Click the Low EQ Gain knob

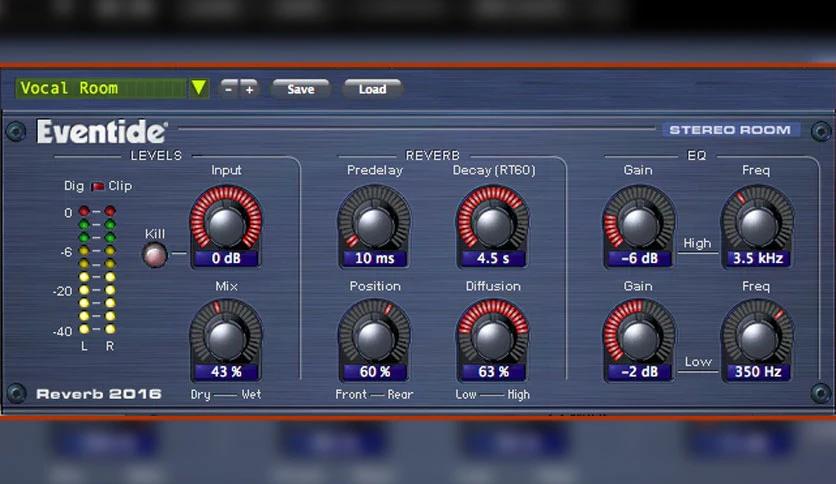639,340
